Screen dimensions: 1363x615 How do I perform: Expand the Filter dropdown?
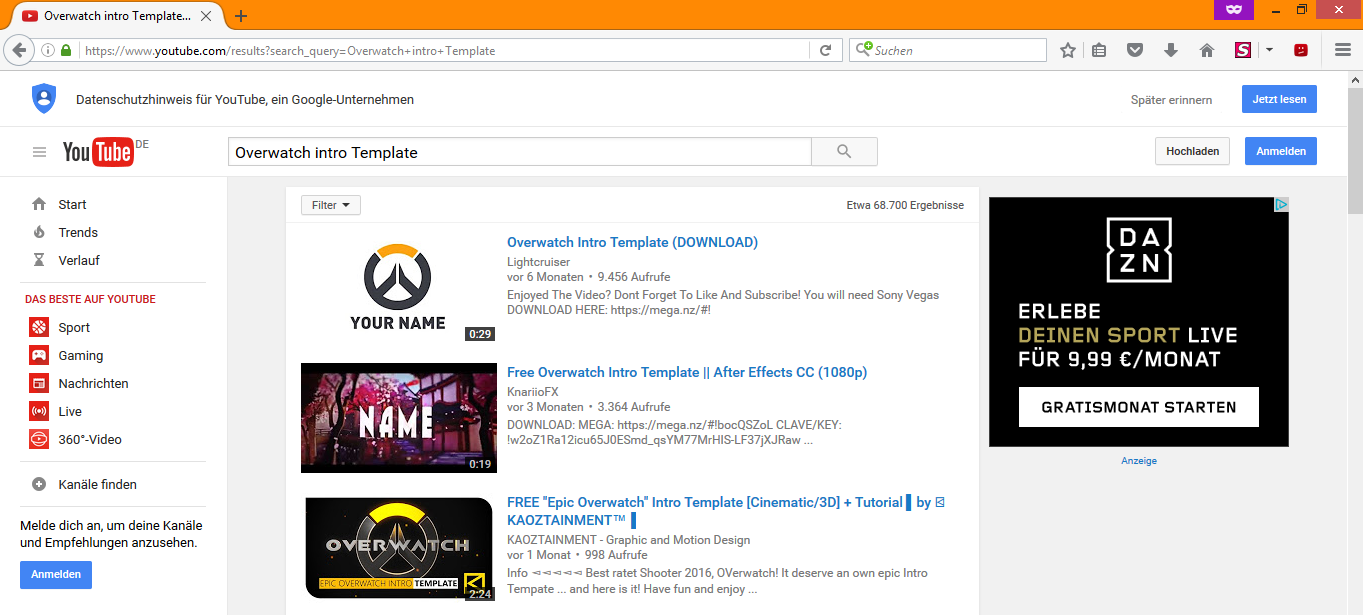(x=331, y=205)
